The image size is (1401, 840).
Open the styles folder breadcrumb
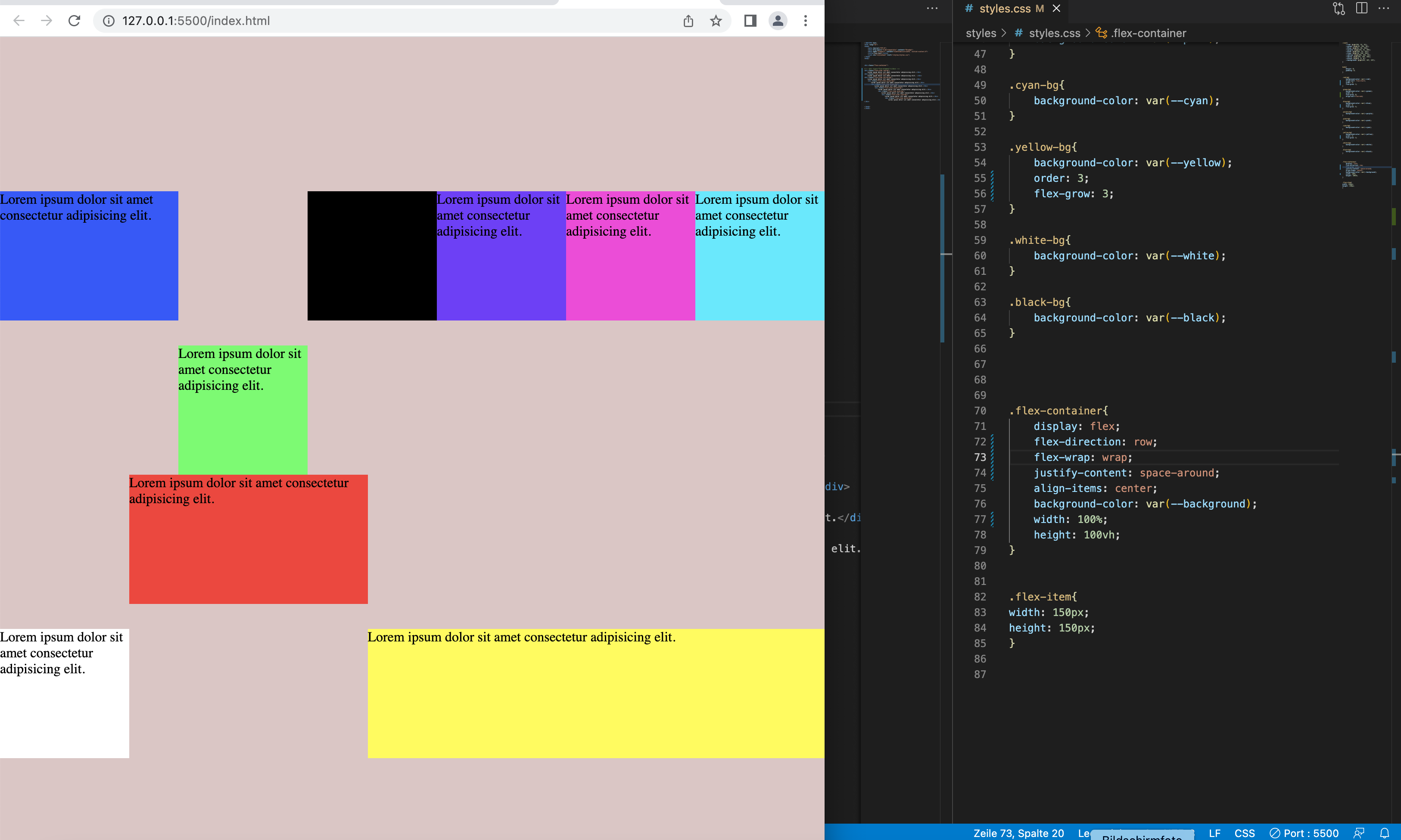[981, 33]
